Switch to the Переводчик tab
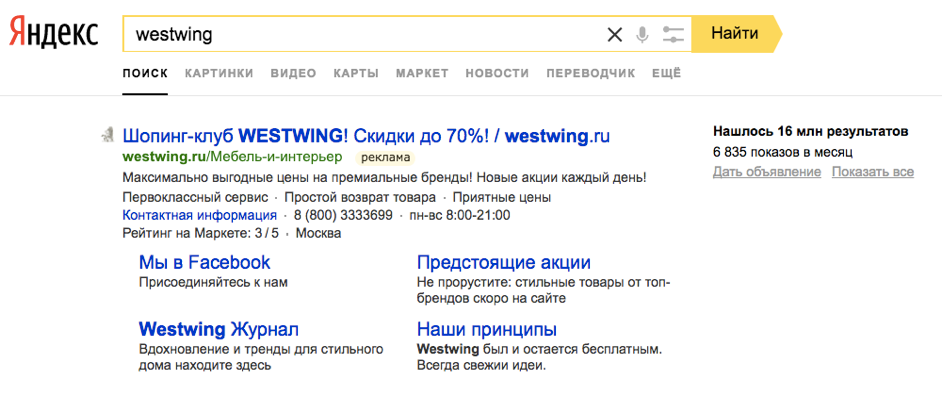This screenshot has width=942, height=396. [591, 73]
